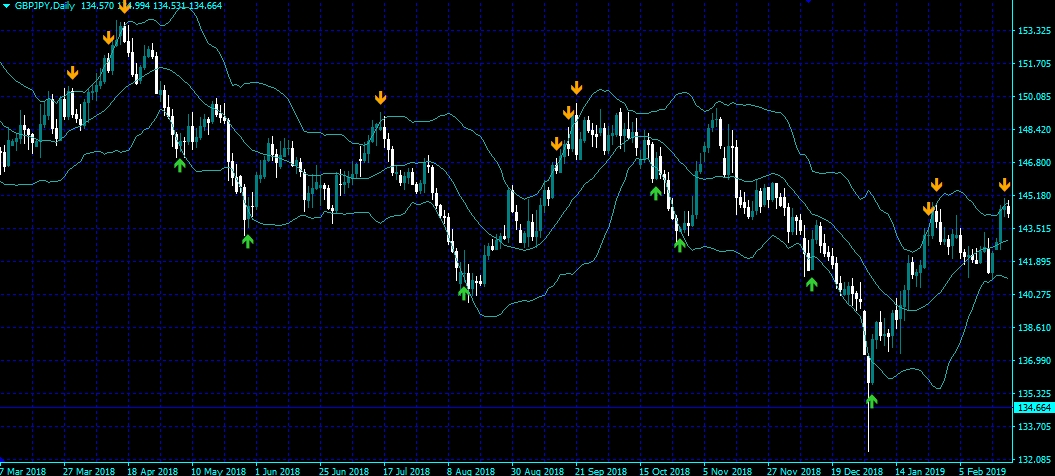The image size is (1055, 476).
Task: Click the 148.420 price scale label
Action: click(1034, 130)
